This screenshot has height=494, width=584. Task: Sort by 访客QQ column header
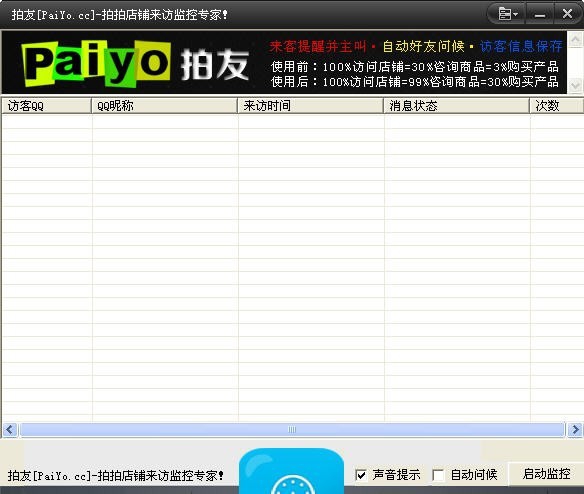(x=47, y=106)
